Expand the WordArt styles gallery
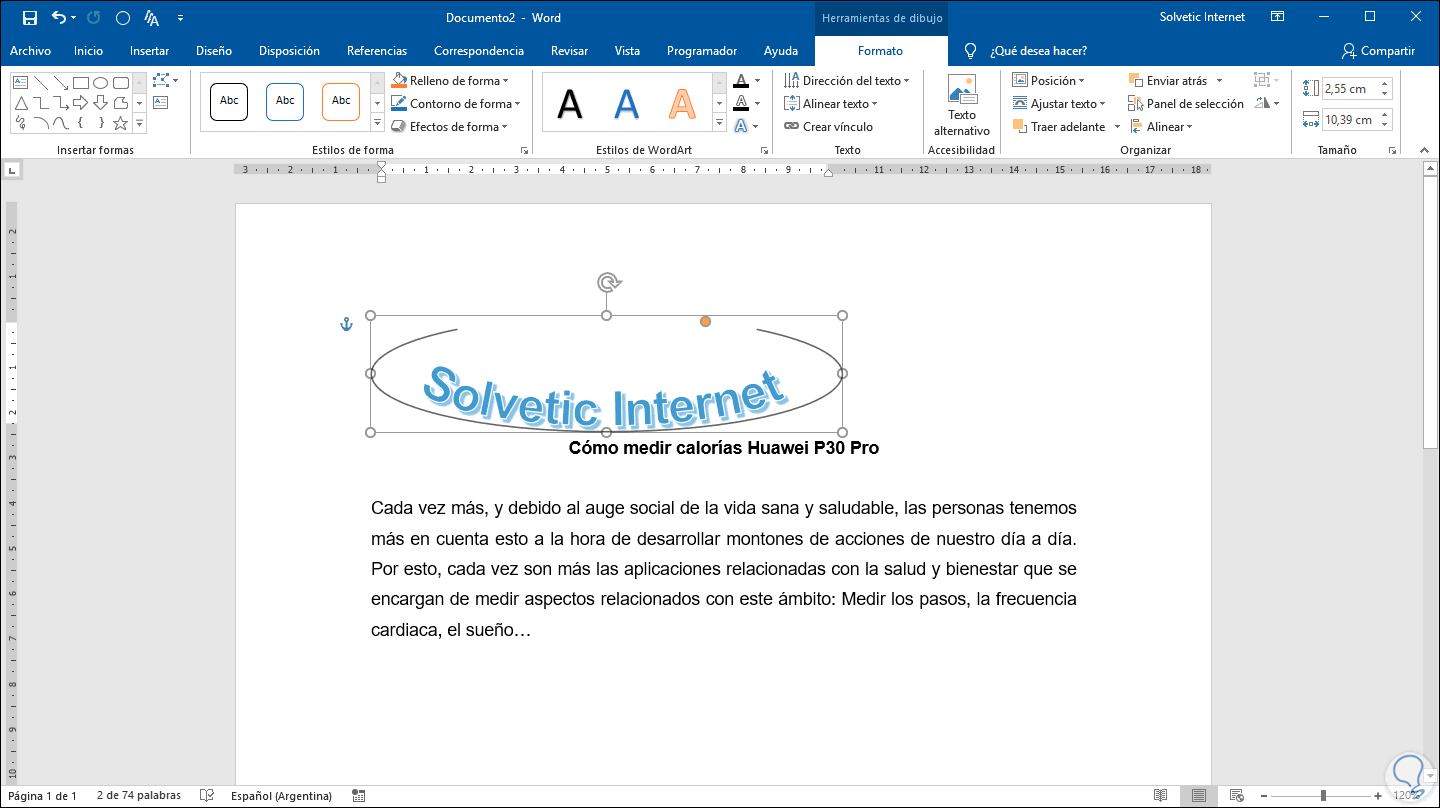This screenshot has width=1440, height=808. (719, 123)
